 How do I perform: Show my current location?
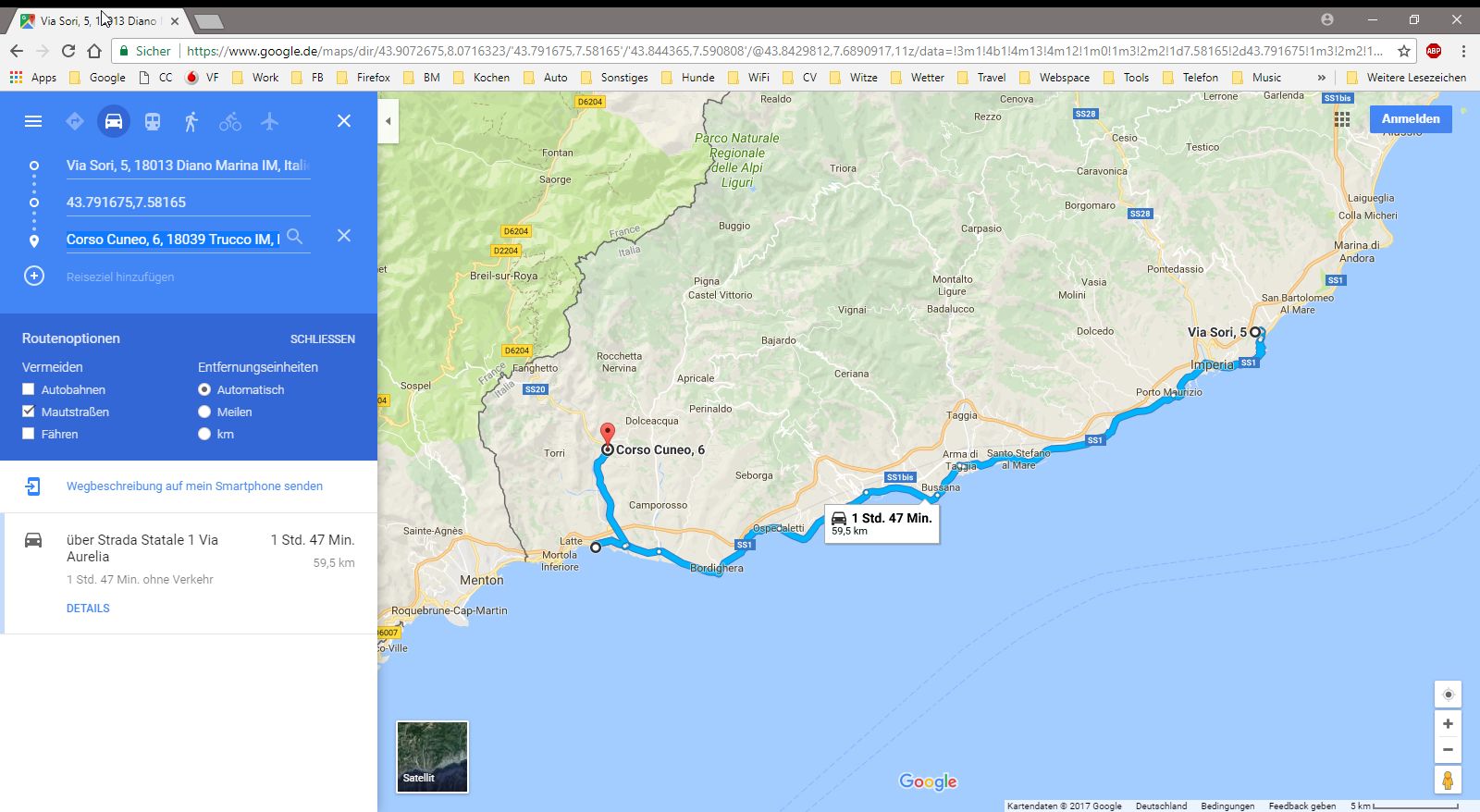(1448, 695)
